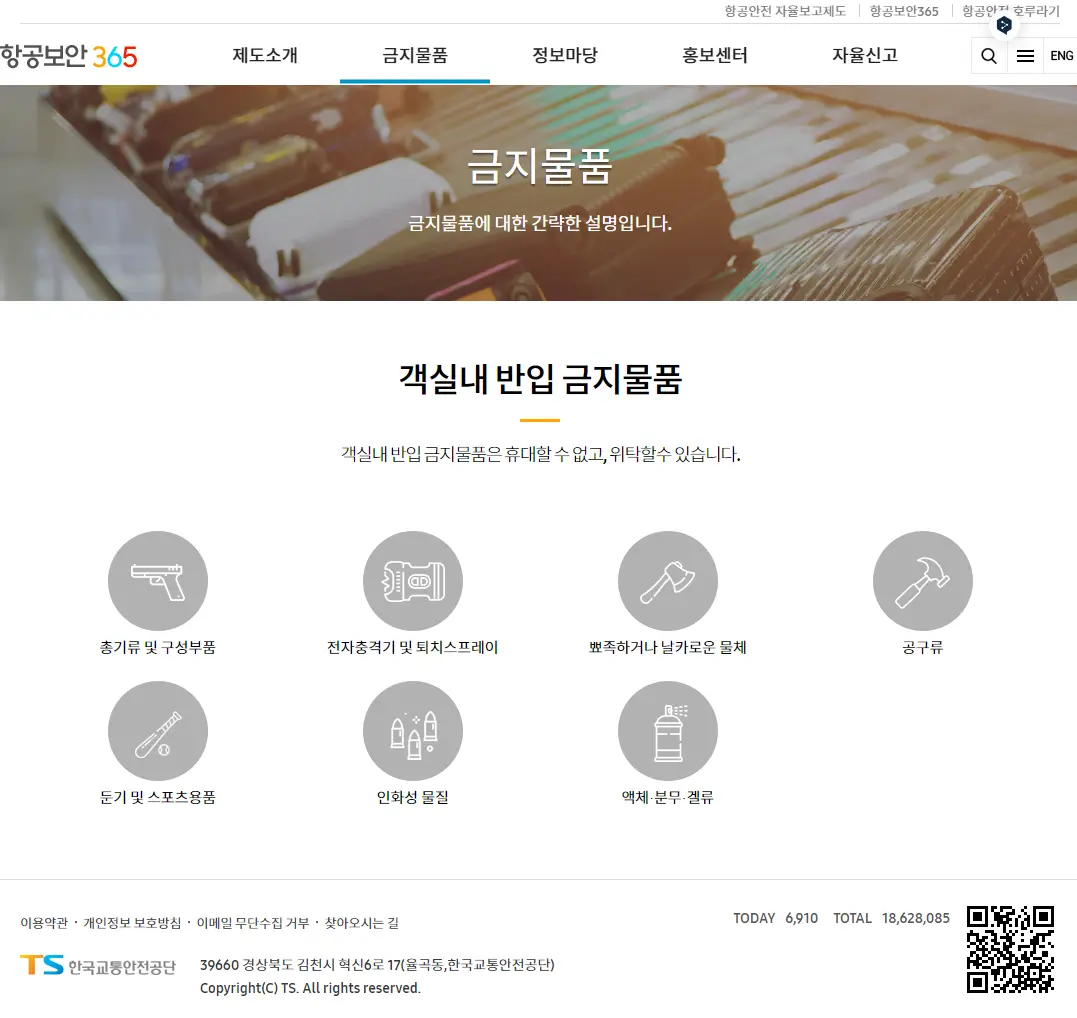The height and width of the screenshot is (1018, 1077).
Task: Click the stun gun and pepper spray icon
Action: coord(412,580)
